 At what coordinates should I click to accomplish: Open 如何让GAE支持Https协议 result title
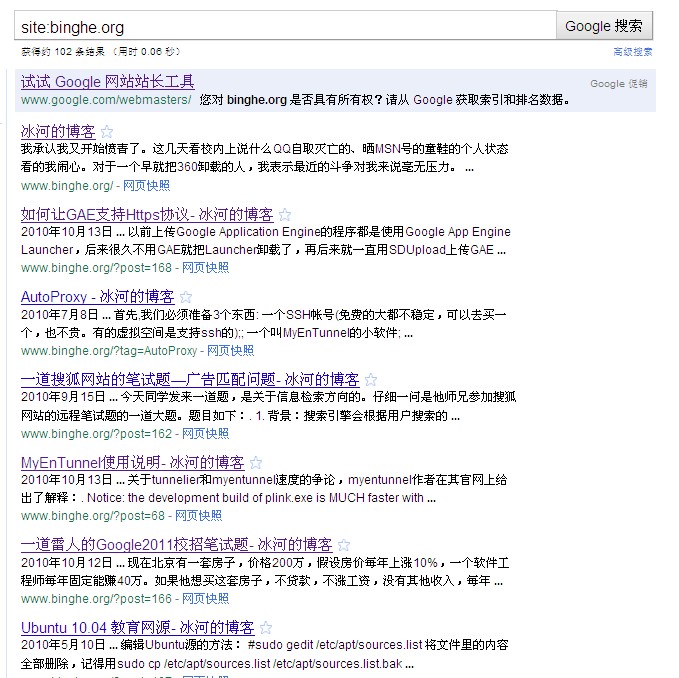(147, 214)
